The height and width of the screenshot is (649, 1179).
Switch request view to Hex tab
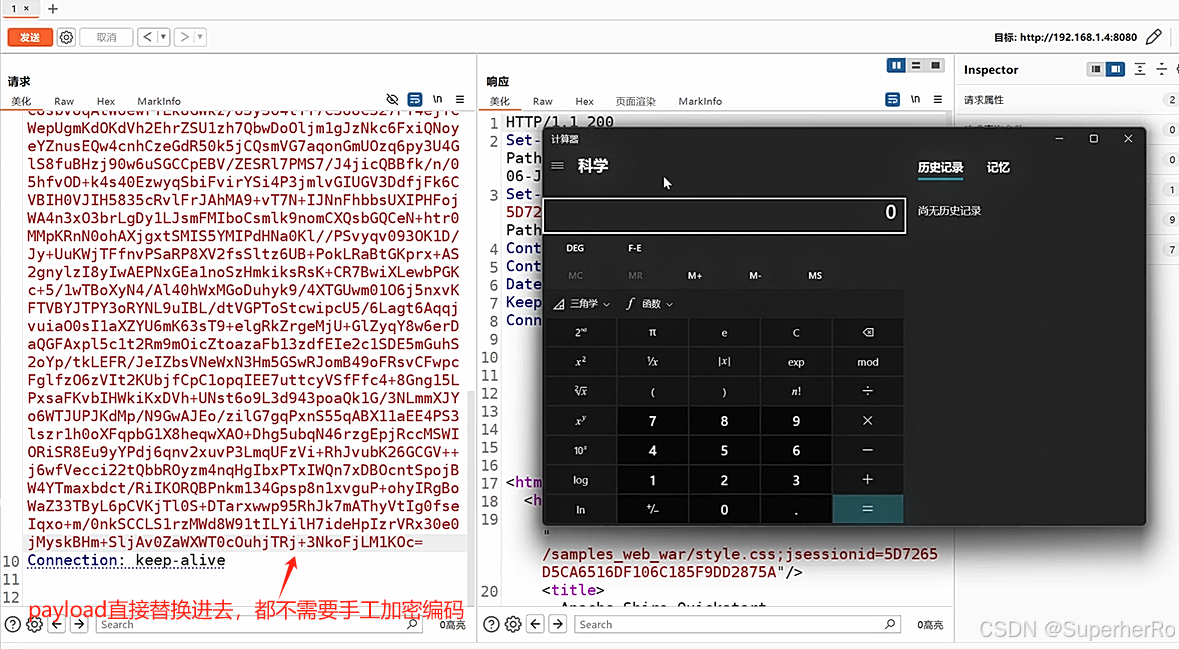(105, 101)
